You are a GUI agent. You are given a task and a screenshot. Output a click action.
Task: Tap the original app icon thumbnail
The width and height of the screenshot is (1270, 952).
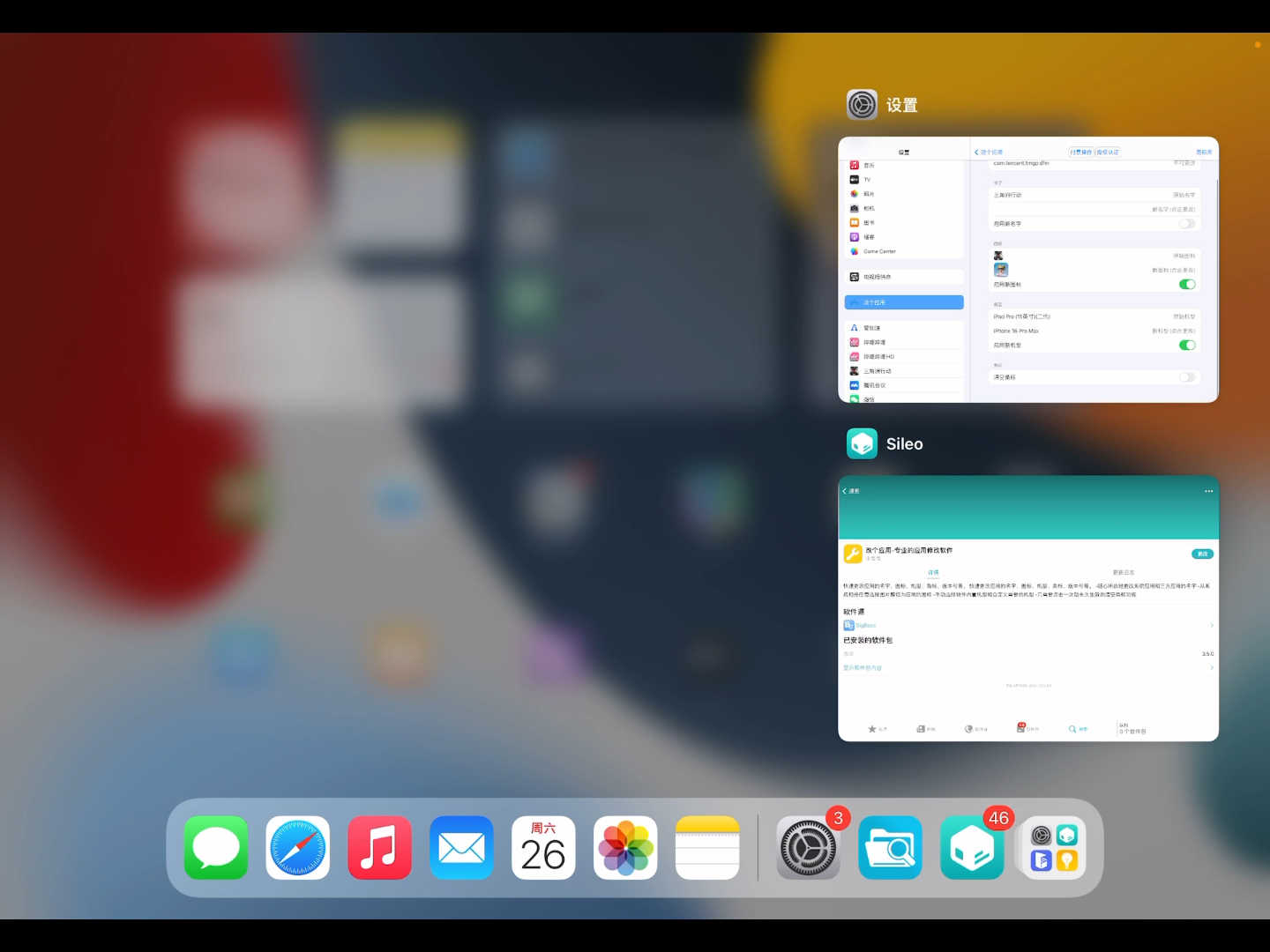pyautogui.click(x=998, y=256)
